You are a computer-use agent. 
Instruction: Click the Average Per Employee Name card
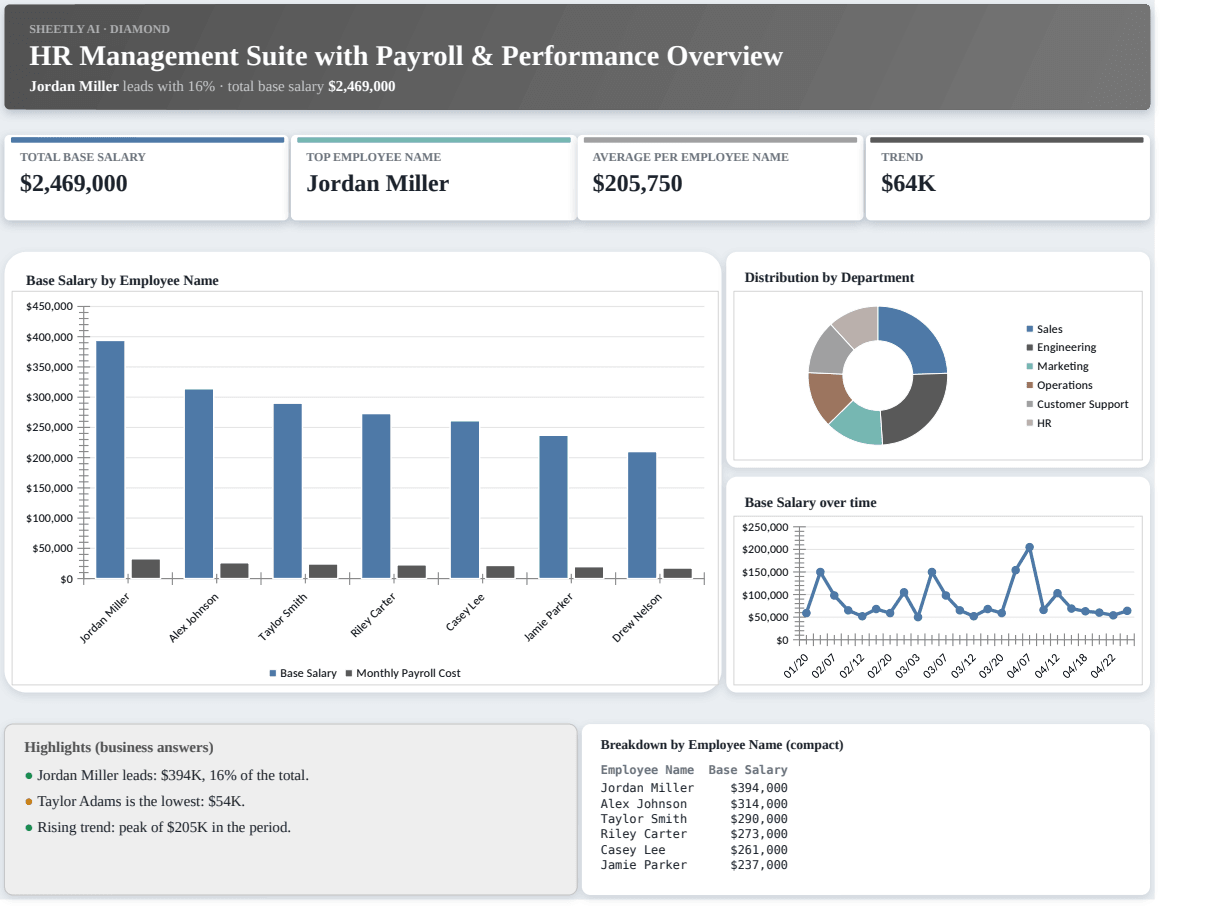(x=720, y=178)
